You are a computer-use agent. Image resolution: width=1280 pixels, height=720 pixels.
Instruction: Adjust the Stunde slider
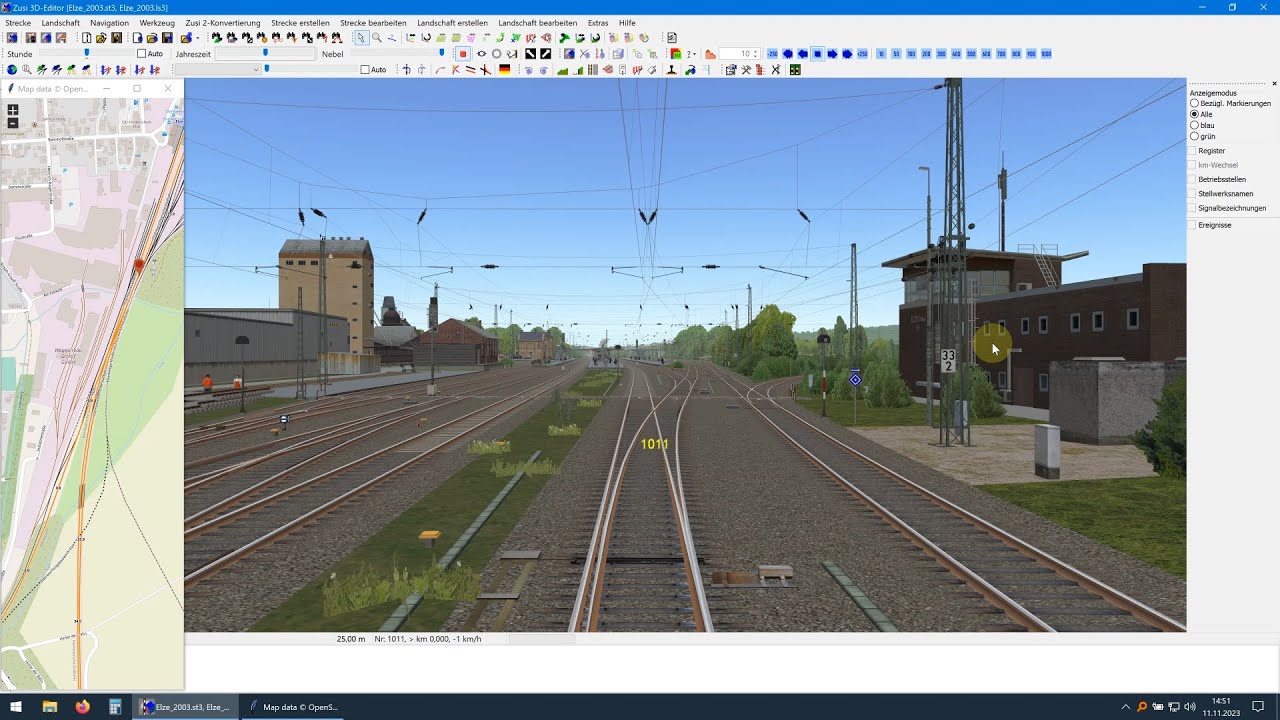(x=86, y=54)
